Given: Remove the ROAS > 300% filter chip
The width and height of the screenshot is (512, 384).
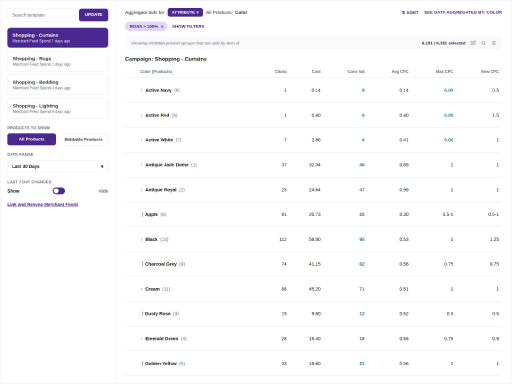Looking at the screenshot, I should pyautogui.click(x=162, y=26).
